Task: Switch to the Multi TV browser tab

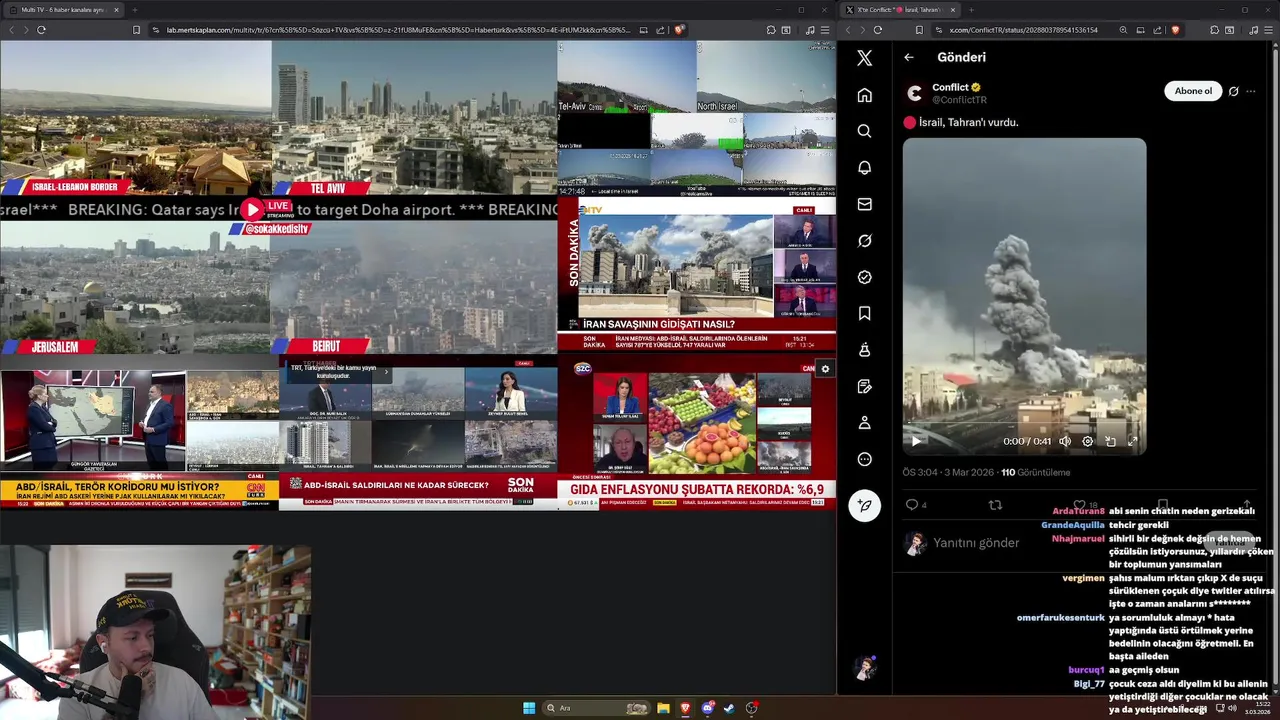Action: [x=62, y=10]
